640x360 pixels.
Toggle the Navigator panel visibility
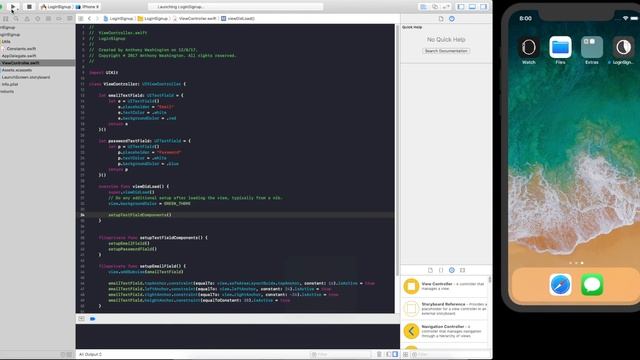coord(461,7)
